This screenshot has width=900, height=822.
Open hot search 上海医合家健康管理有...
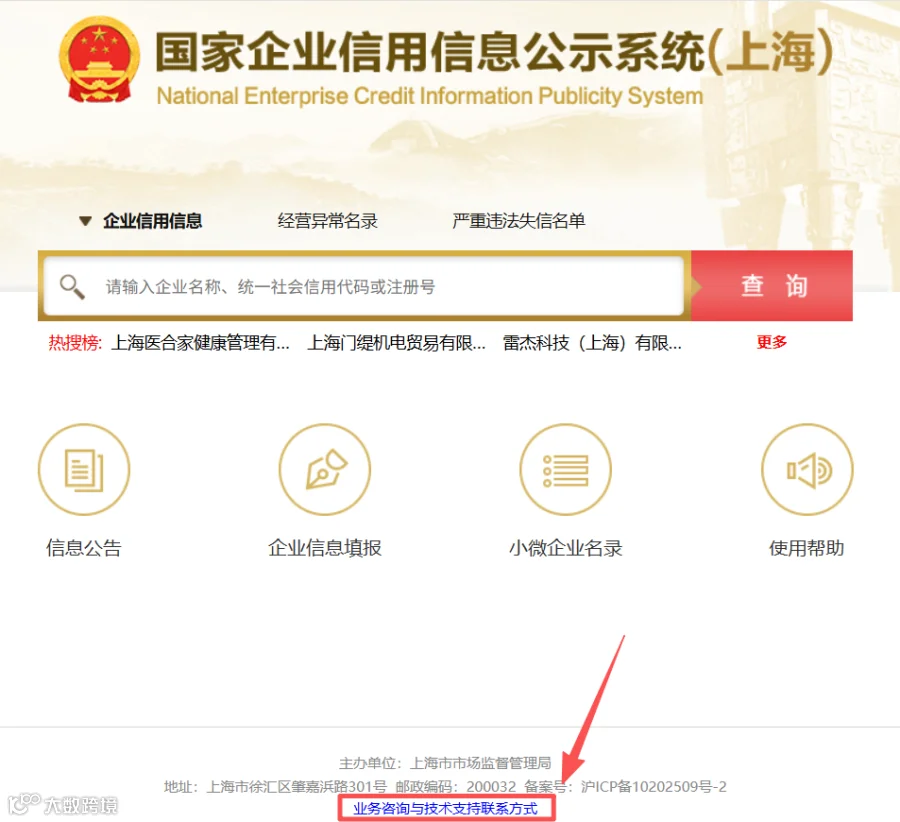[x=200, y=343]
